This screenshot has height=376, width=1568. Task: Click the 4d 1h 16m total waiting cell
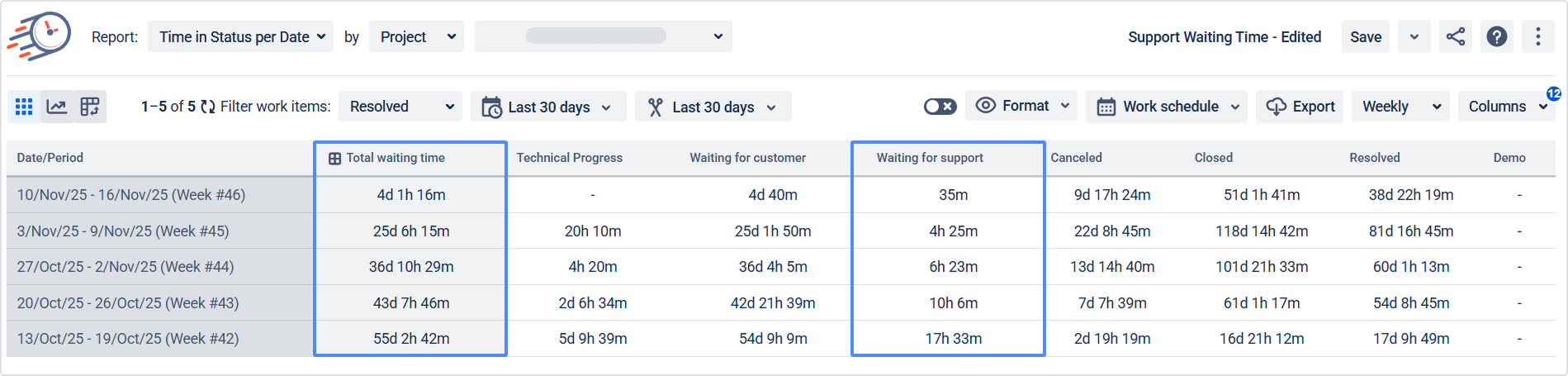point(411,195)
